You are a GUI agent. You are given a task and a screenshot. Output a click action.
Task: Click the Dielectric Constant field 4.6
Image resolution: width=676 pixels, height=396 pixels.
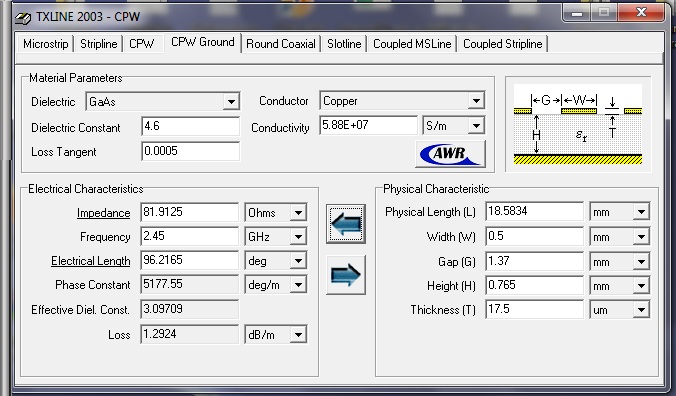(190, 127)
